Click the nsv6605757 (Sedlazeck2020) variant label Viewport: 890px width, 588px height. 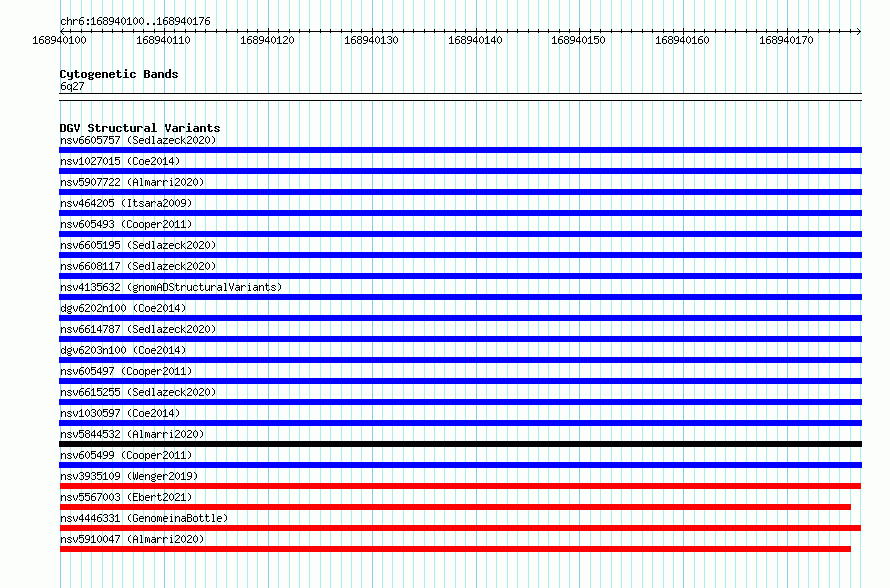pyautogui.click(x=138, y=140)
